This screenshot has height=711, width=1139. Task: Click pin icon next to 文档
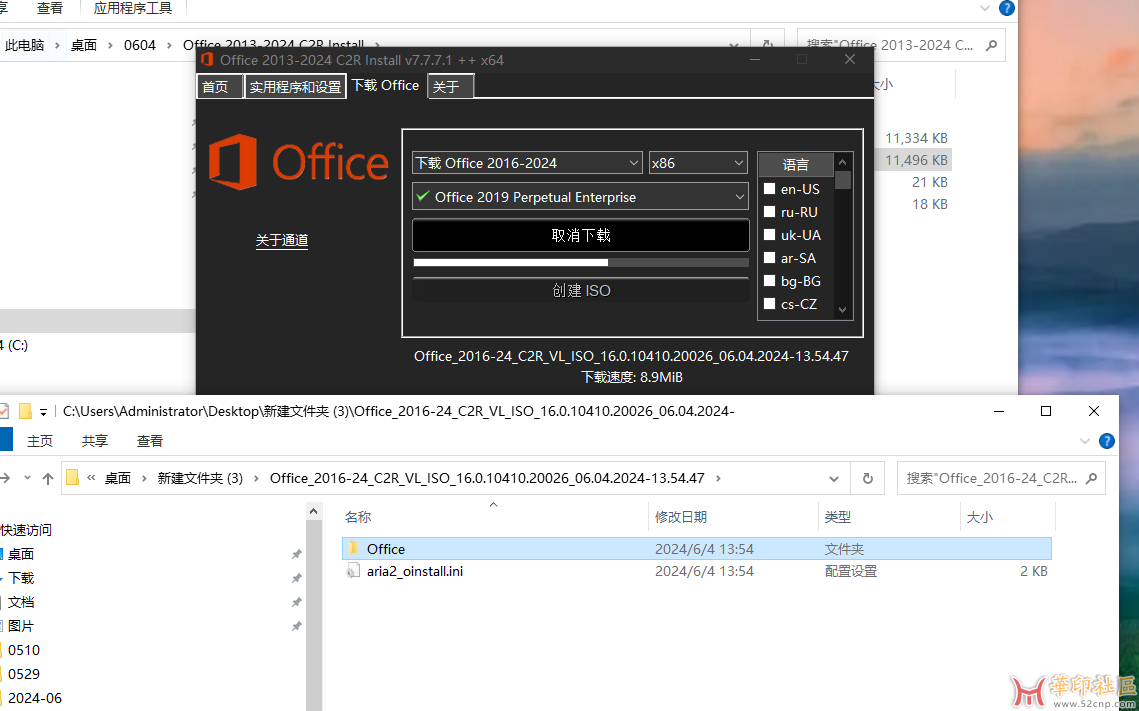[x=296, y=602]
